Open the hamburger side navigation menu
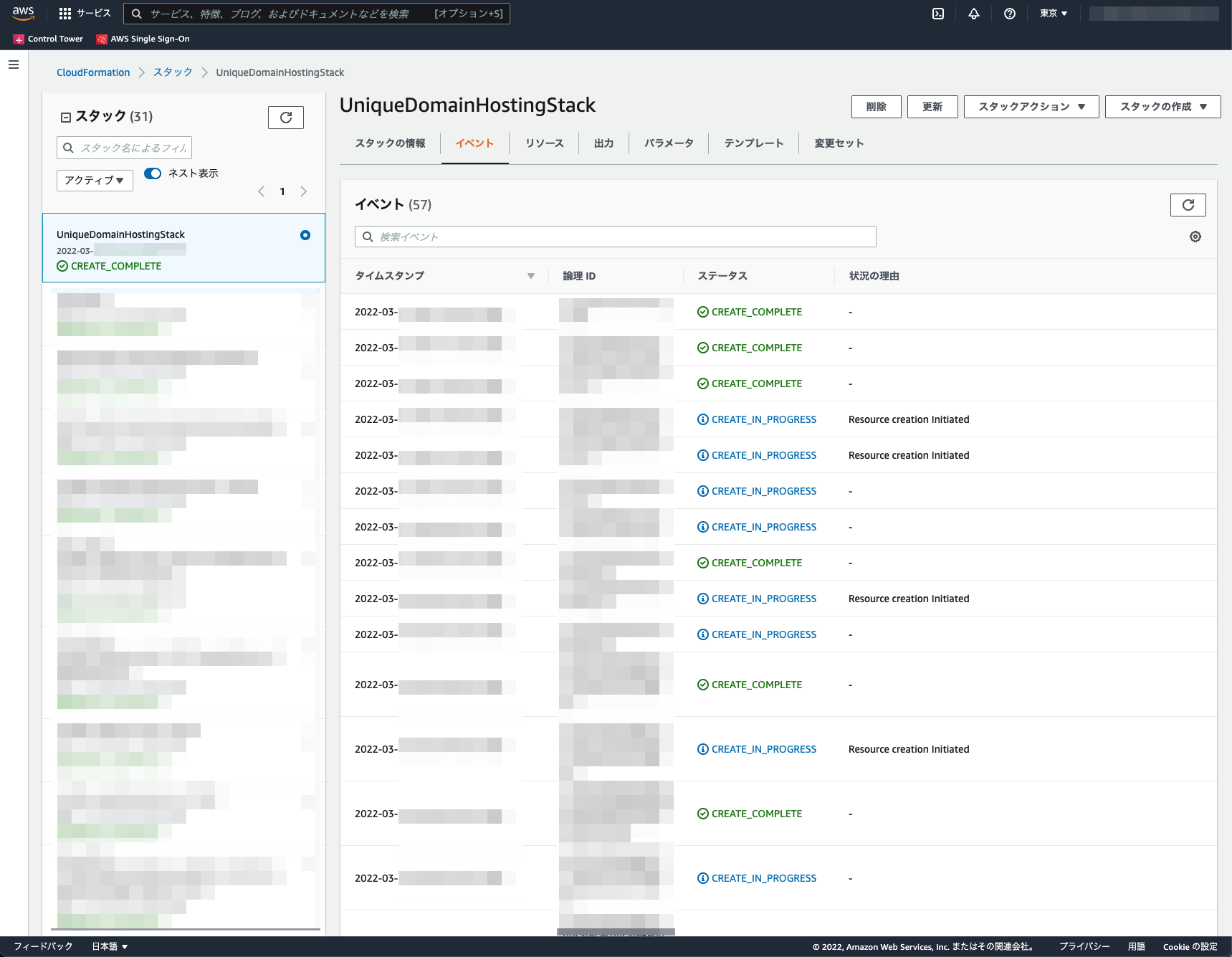This screenshot has width=1232, height=957. click(14, 65)
